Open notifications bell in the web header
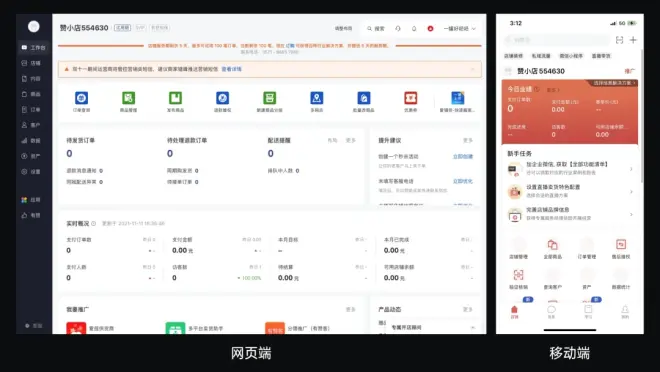Image resolution: width=660 pixels, height=372 pixels. 414,29
